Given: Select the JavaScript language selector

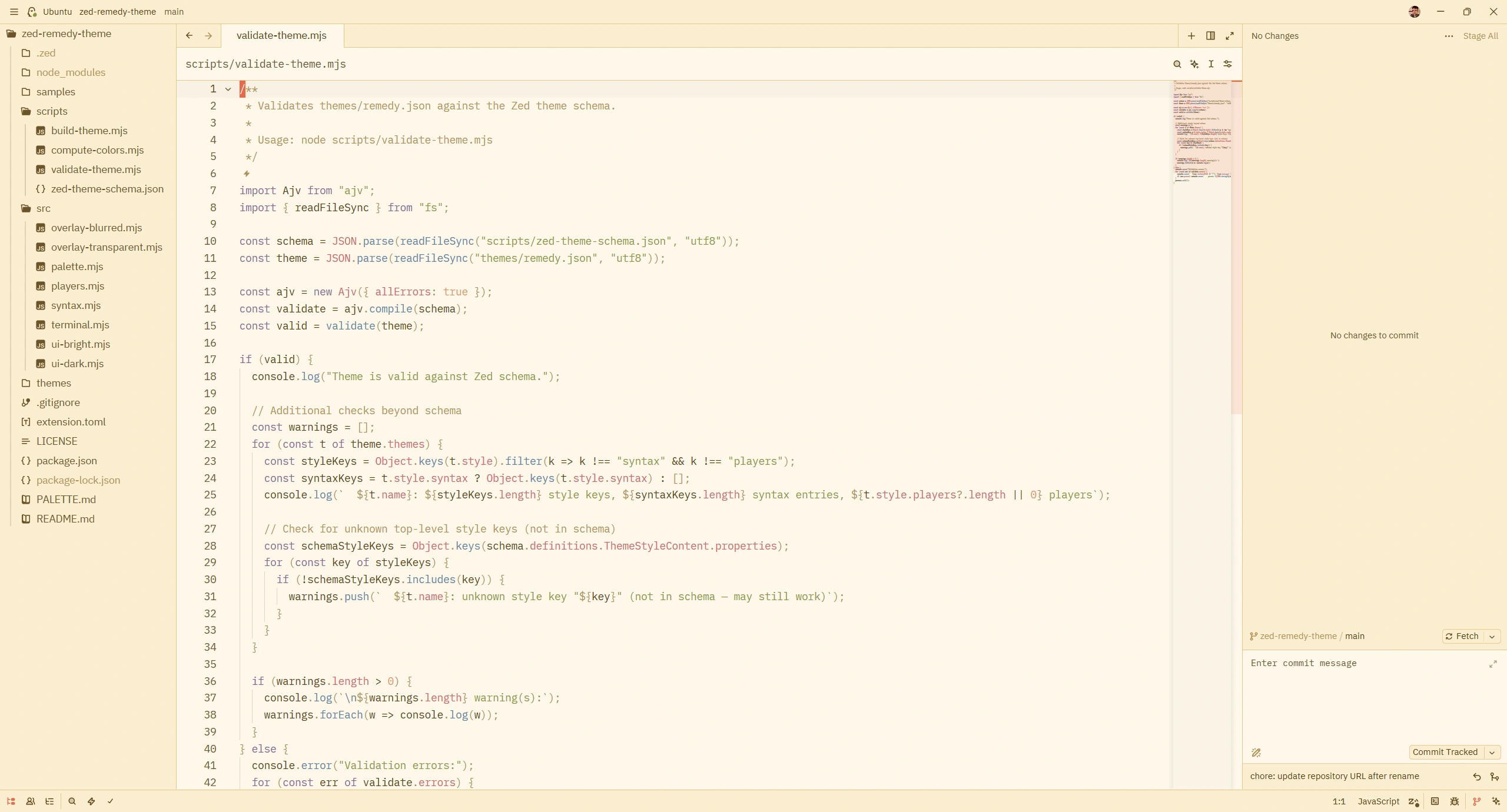Looking at the screenshot, I should pyautogui.click(x=1378, y=801).
